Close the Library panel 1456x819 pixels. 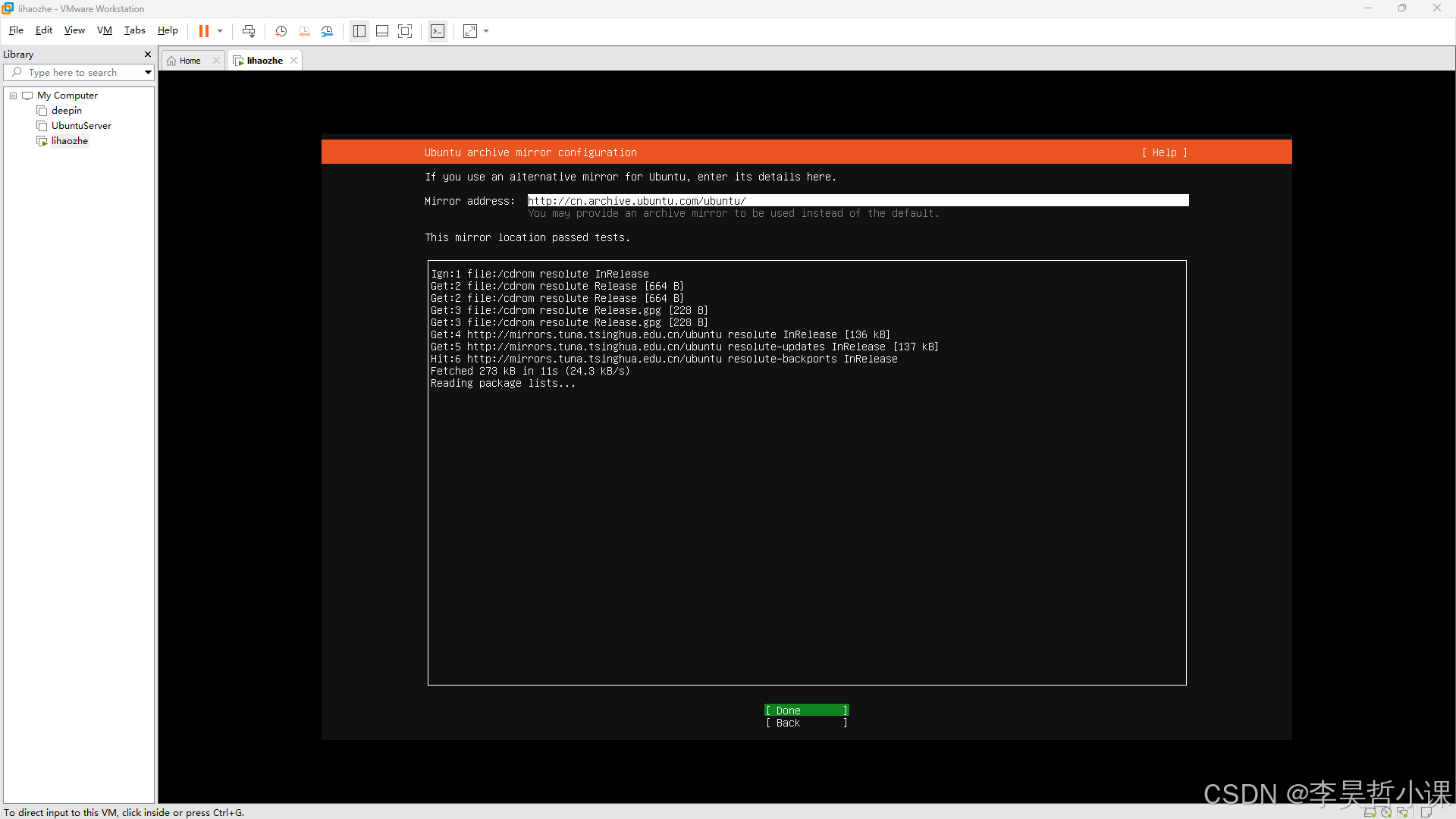click(148, 55)
